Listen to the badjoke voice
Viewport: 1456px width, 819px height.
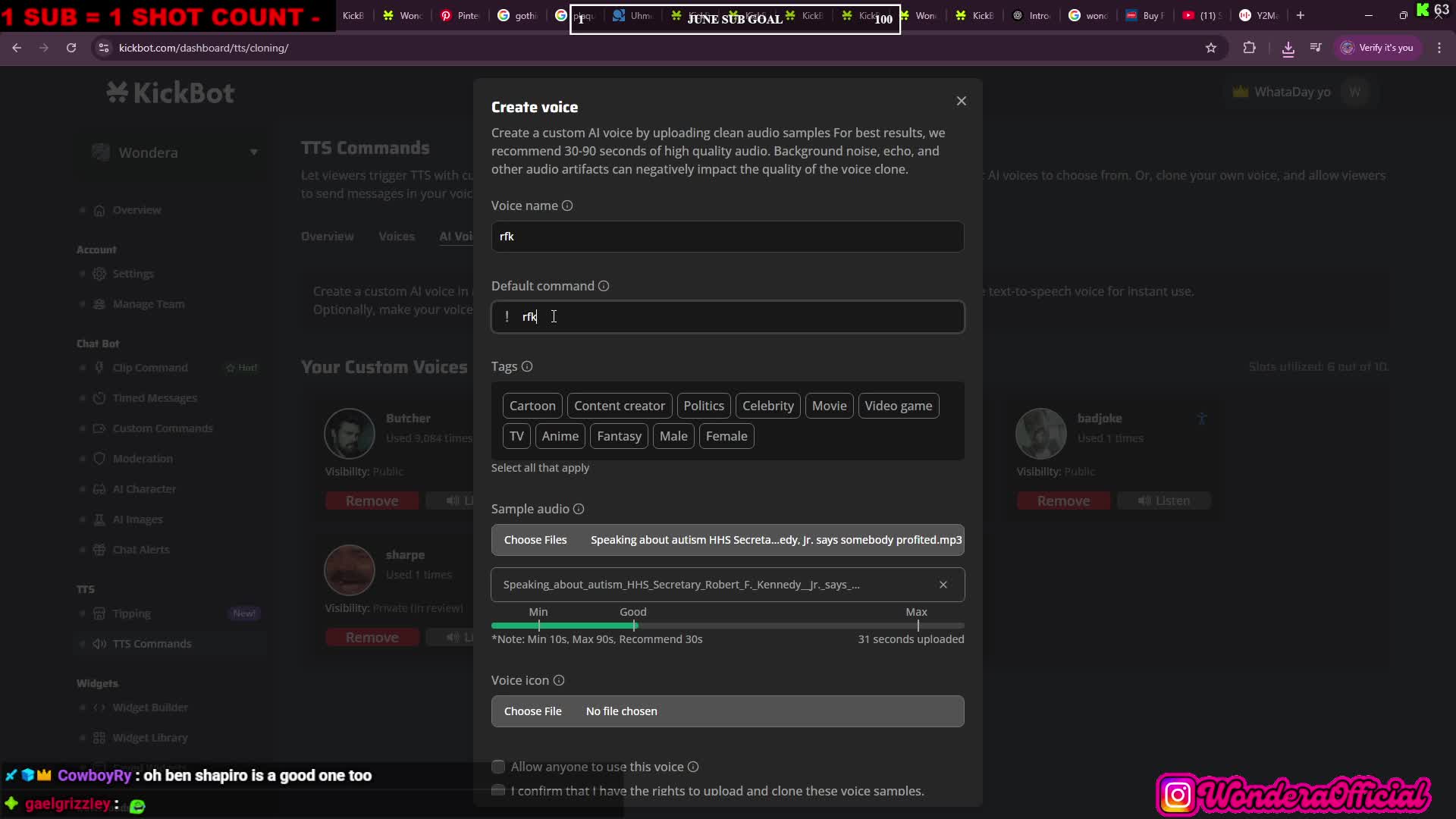click(x=1163, y=500)
